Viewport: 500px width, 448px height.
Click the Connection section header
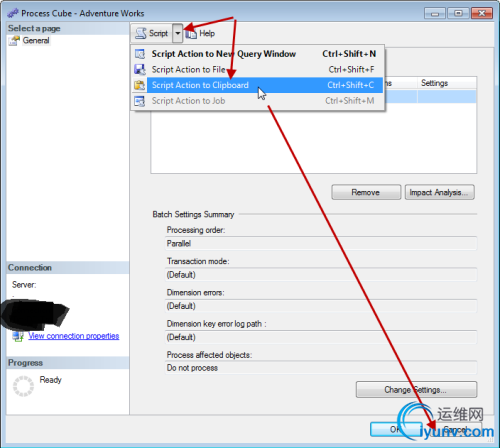point(30,268)
